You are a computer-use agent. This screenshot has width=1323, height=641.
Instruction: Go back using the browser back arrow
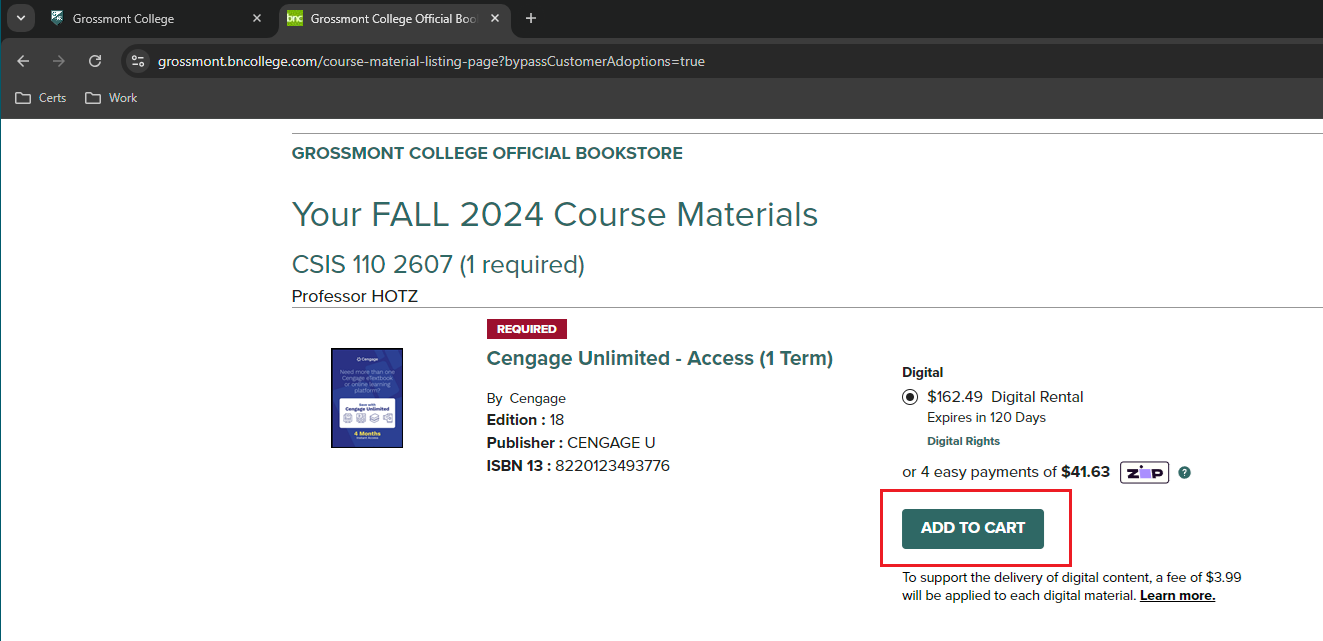coord(23,61)
